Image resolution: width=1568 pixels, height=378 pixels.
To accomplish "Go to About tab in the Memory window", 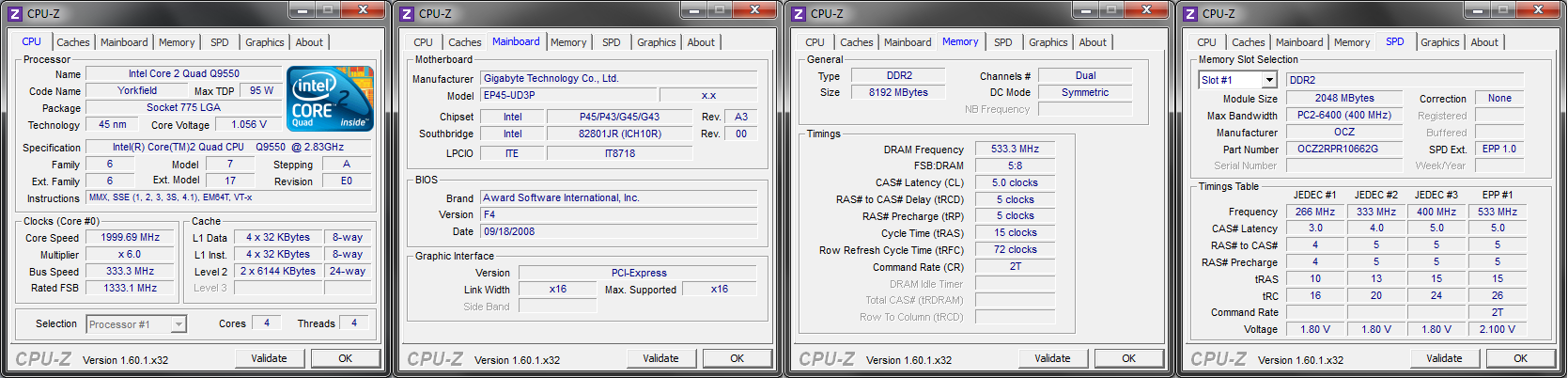I will pyautogui.click(x=1093, y=42).
